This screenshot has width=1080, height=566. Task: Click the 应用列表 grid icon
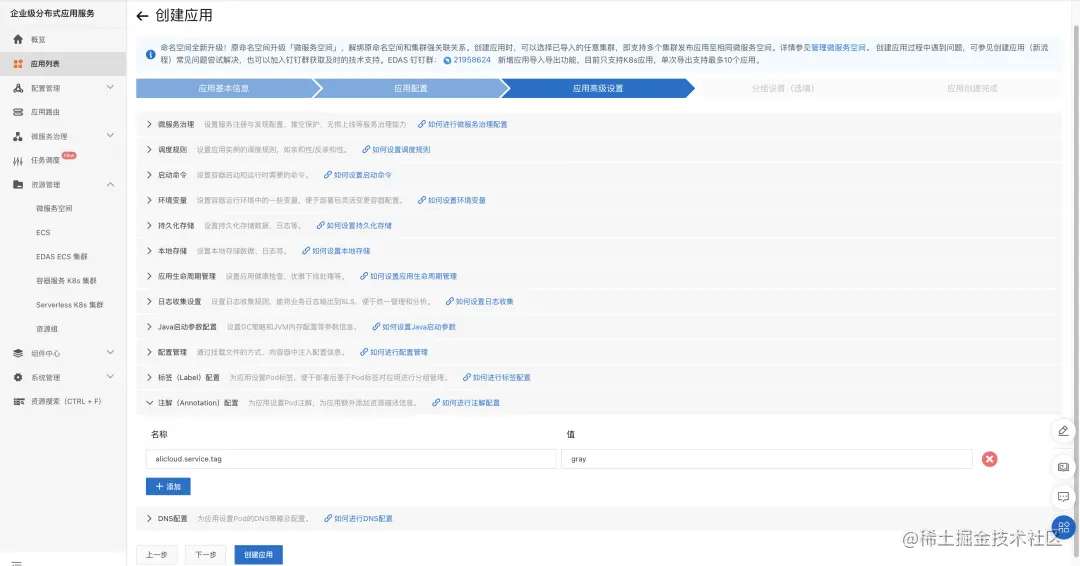coord(18,63)
